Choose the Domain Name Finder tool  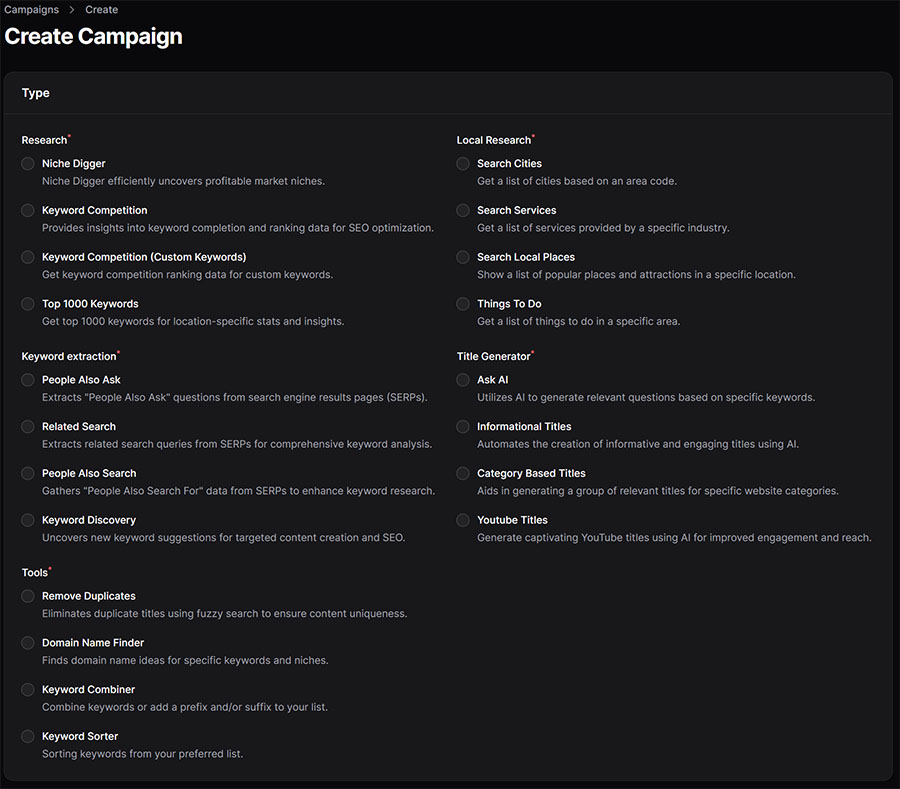(27, 643)
